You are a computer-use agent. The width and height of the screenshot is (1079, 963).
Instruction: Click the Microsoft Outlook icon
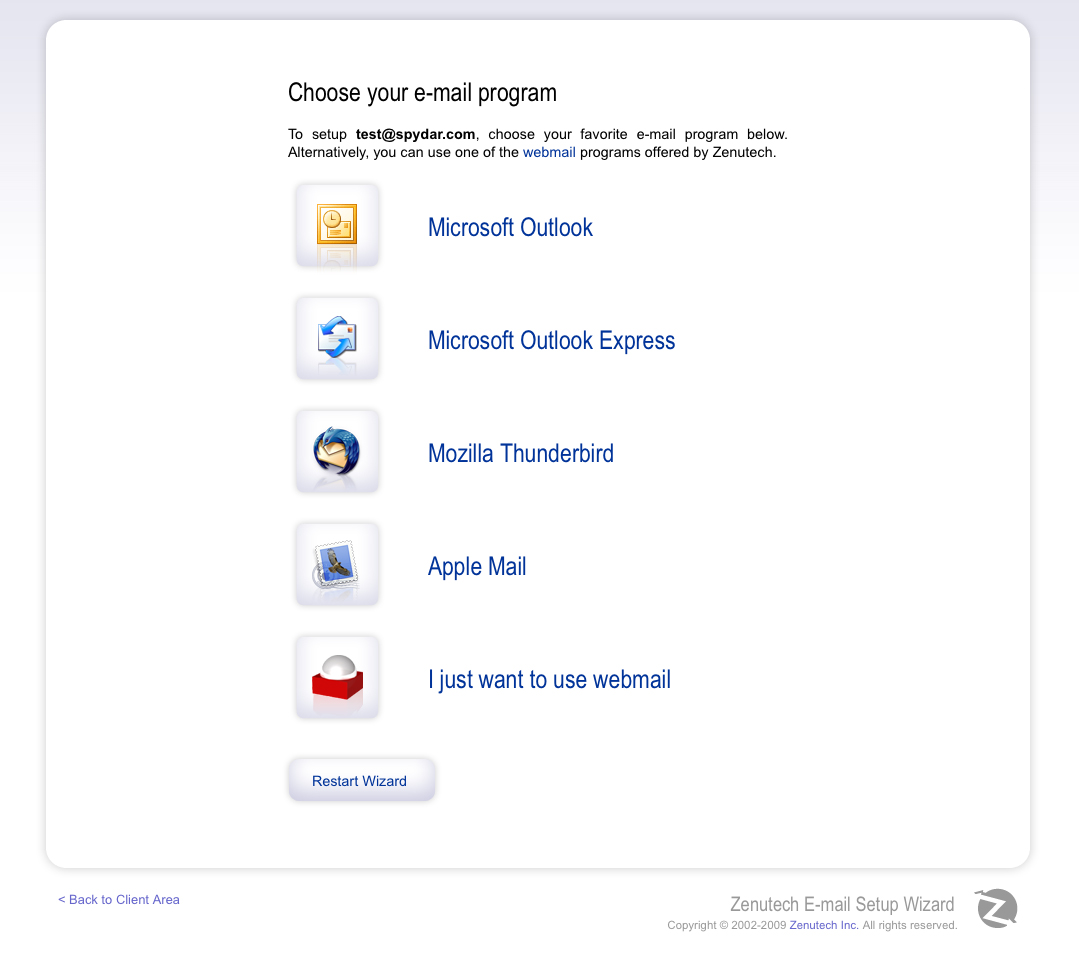pos(337,225)
